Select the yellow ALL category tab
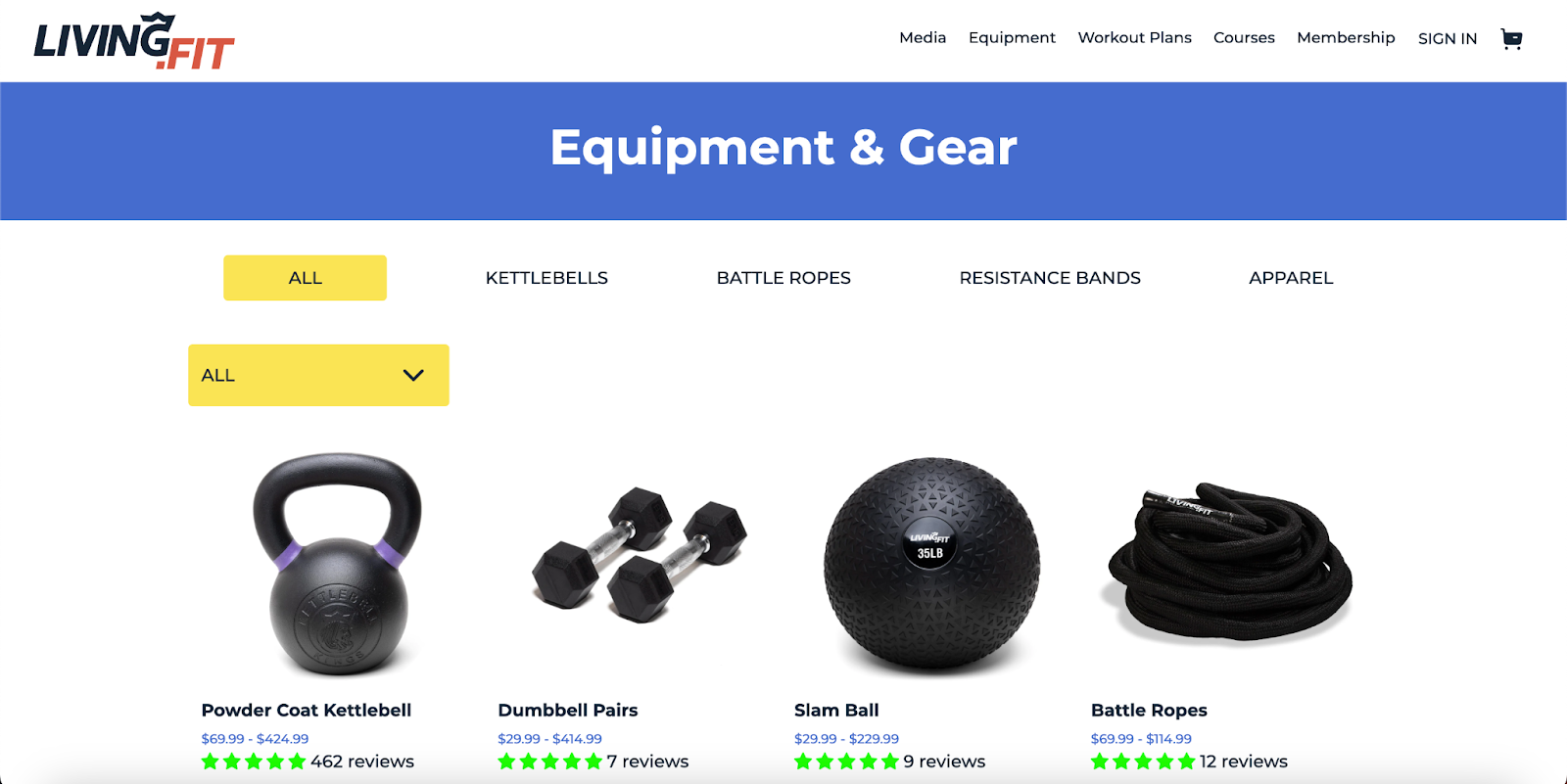 305,278
